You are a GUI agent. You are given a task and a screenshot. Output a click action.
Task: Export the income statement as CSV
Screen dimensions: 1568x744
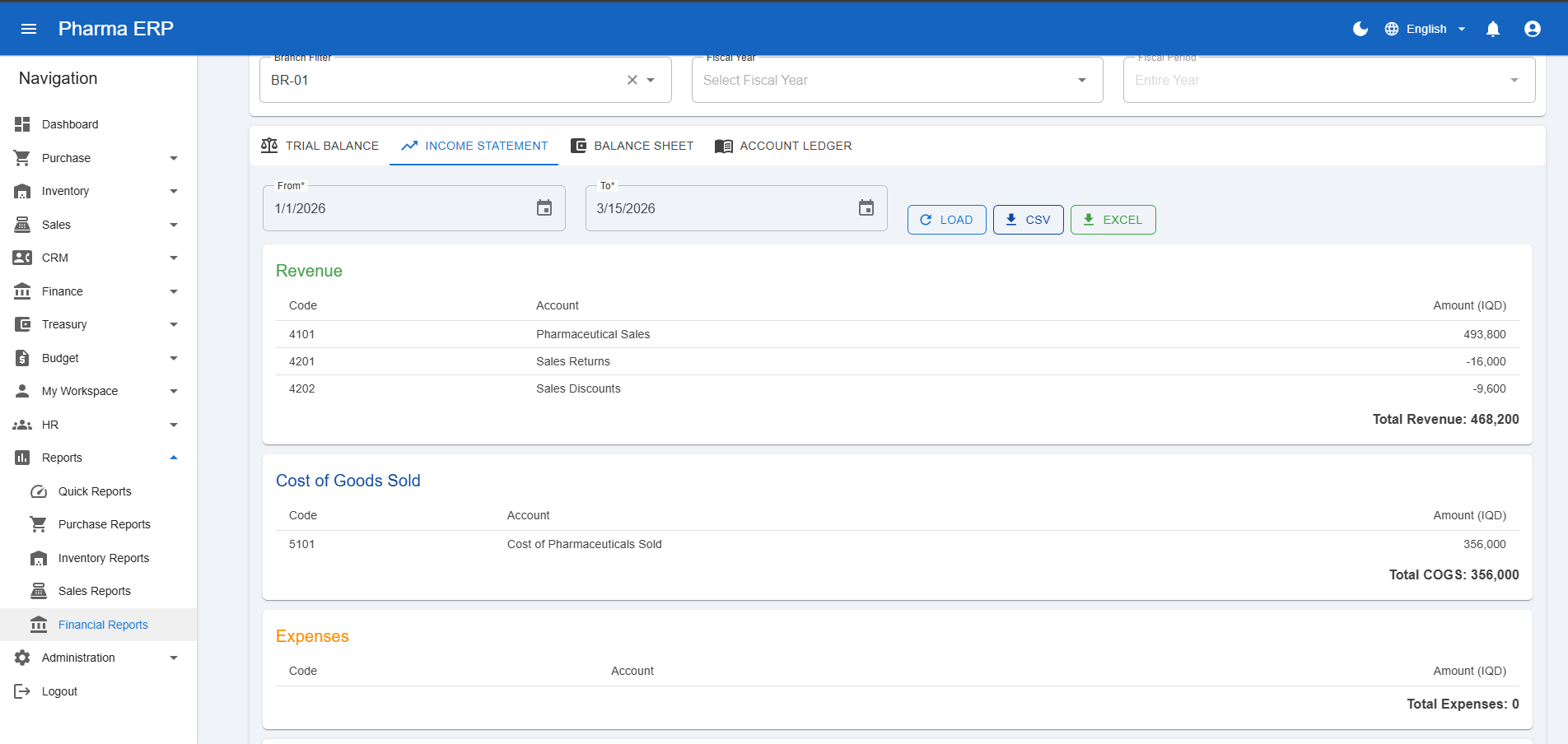pos(1028,220)
